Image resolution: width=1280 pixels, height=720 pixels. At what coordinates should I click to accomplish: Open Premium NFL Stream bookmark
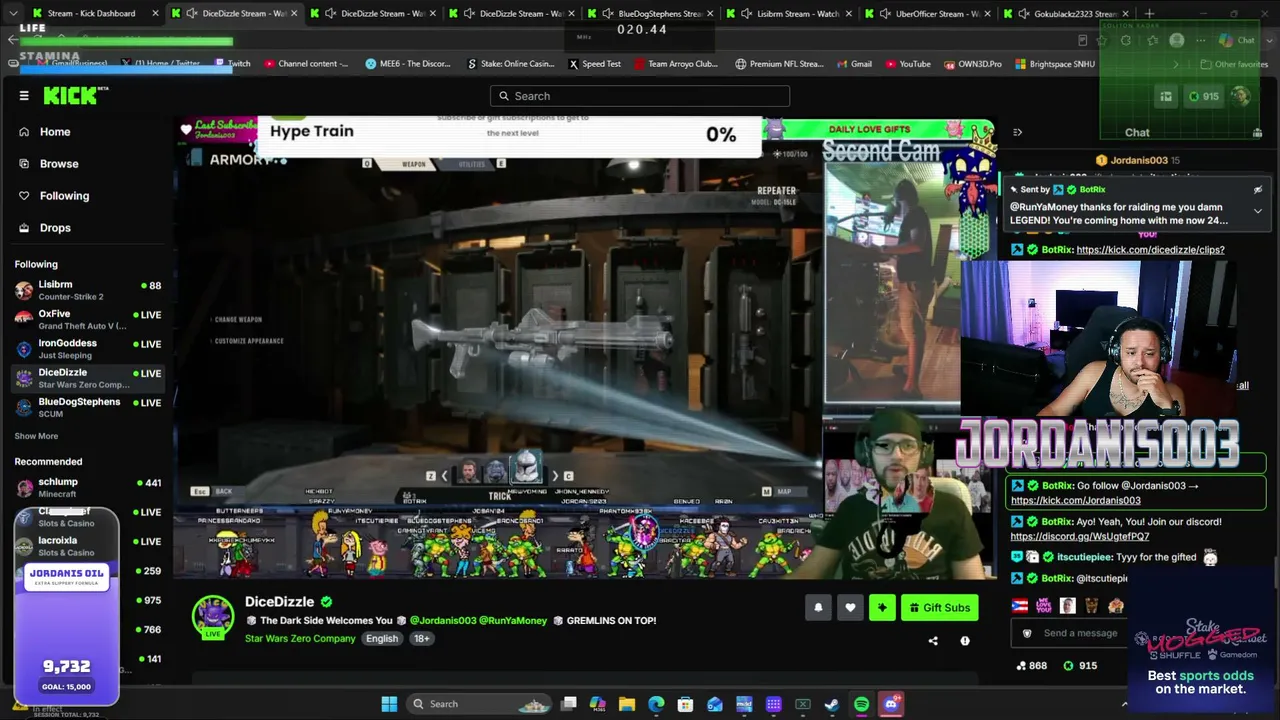pos(780,64)
